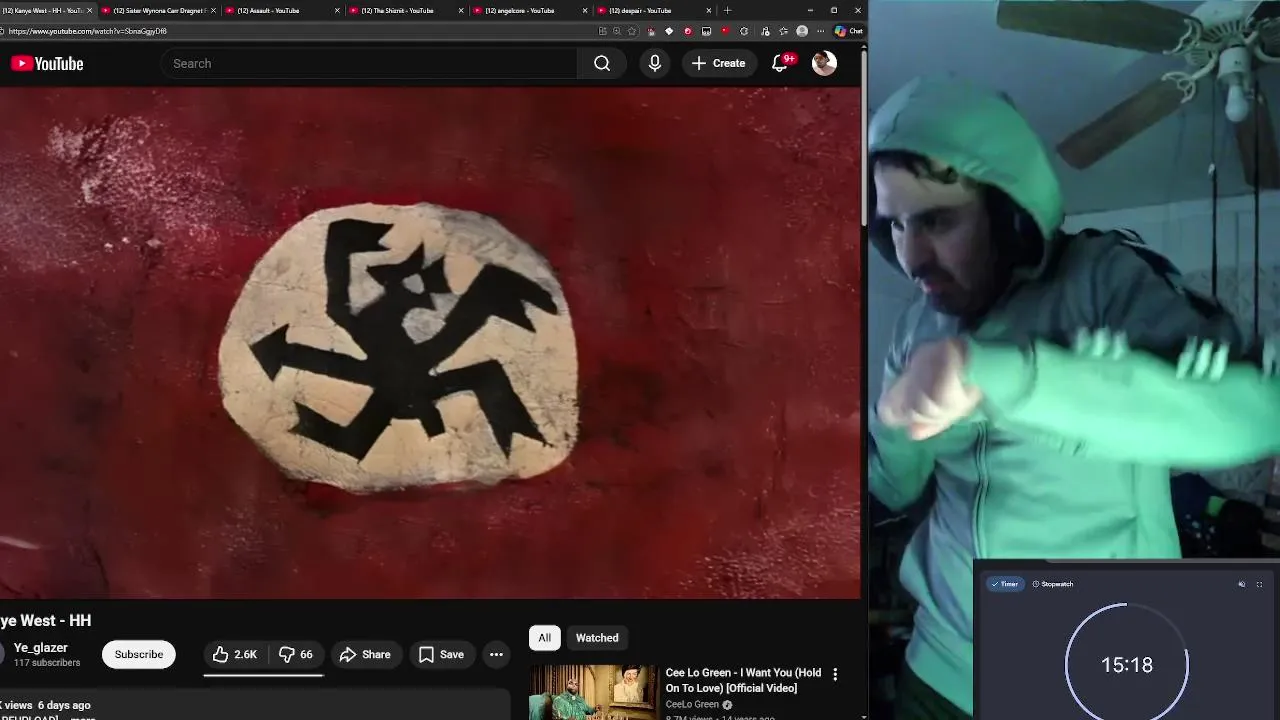Click the YouTube search magnifier button
This screenshot has width=1280, height=720.
pos(602,63)
